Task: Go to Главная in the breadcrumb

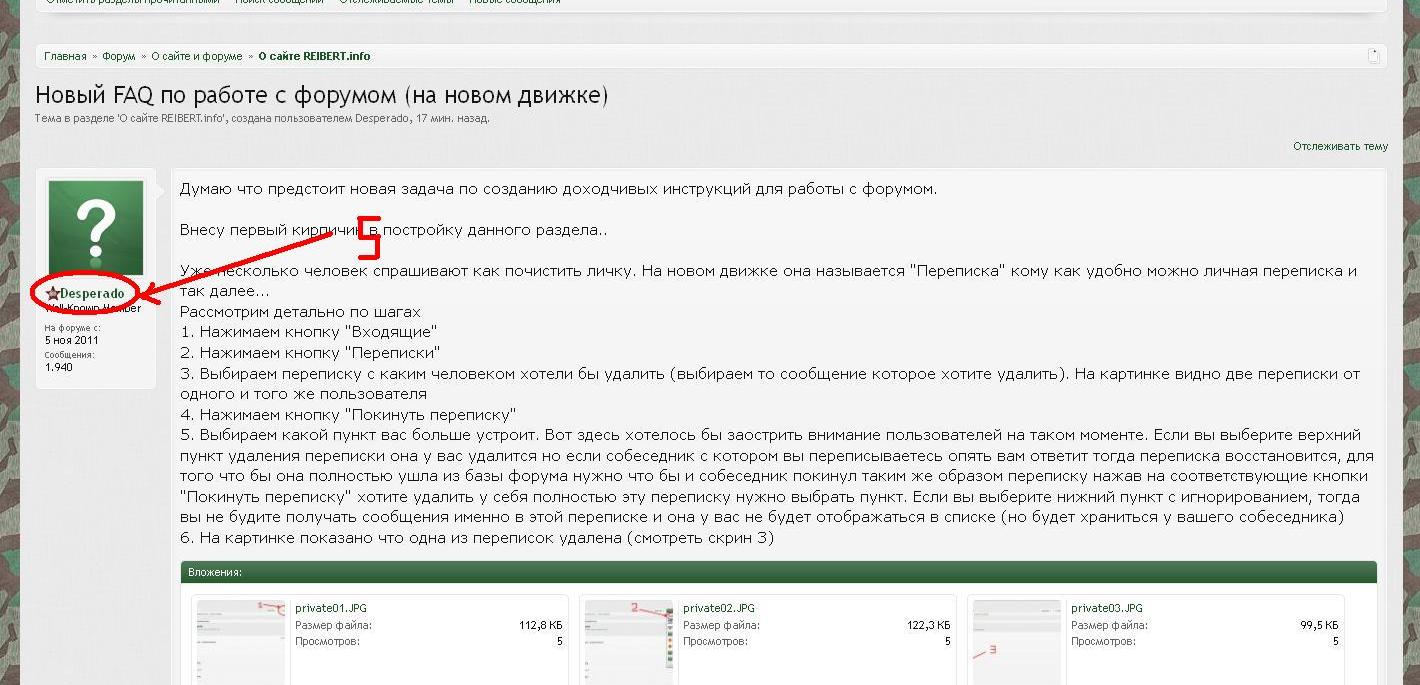Action: (65, 56)
